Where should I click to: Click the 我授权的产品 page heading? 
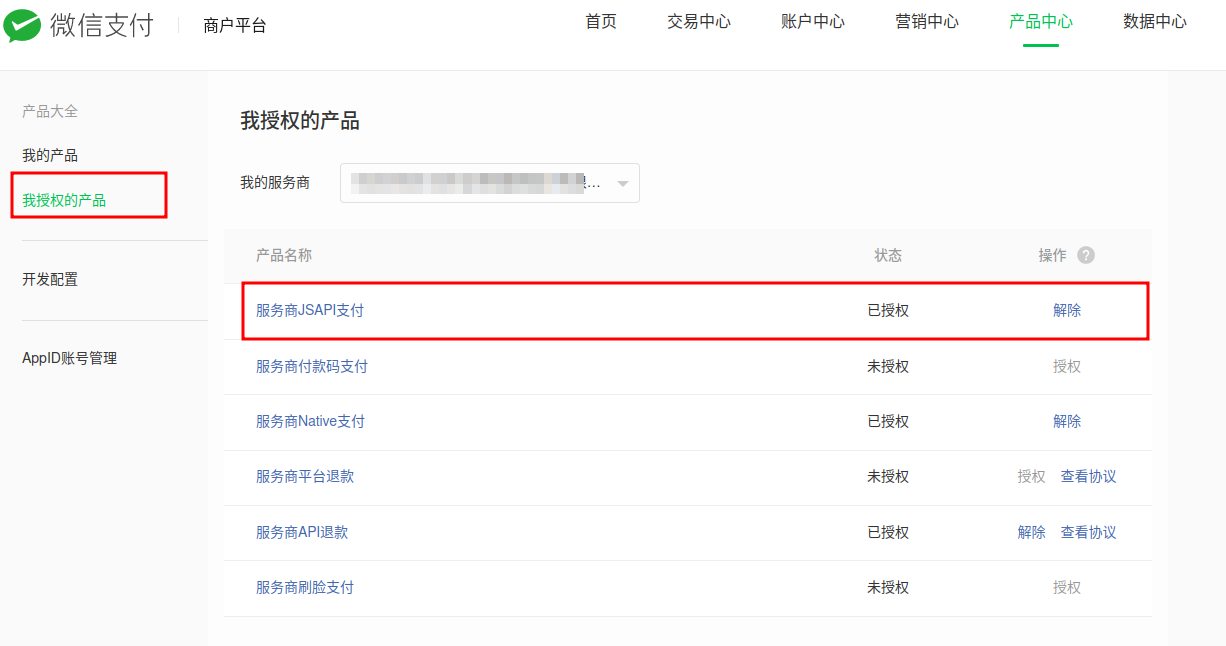pyautogui.click(x=300, y=121)
